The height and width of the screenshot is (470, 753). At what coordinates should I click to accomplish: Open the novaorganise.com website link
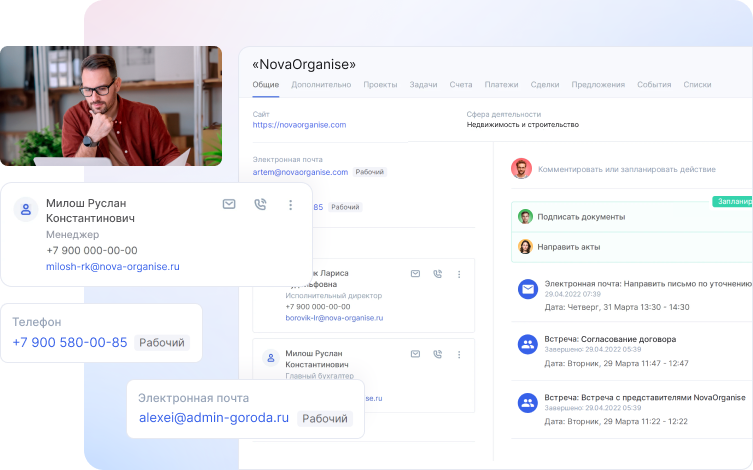[299, 125]
